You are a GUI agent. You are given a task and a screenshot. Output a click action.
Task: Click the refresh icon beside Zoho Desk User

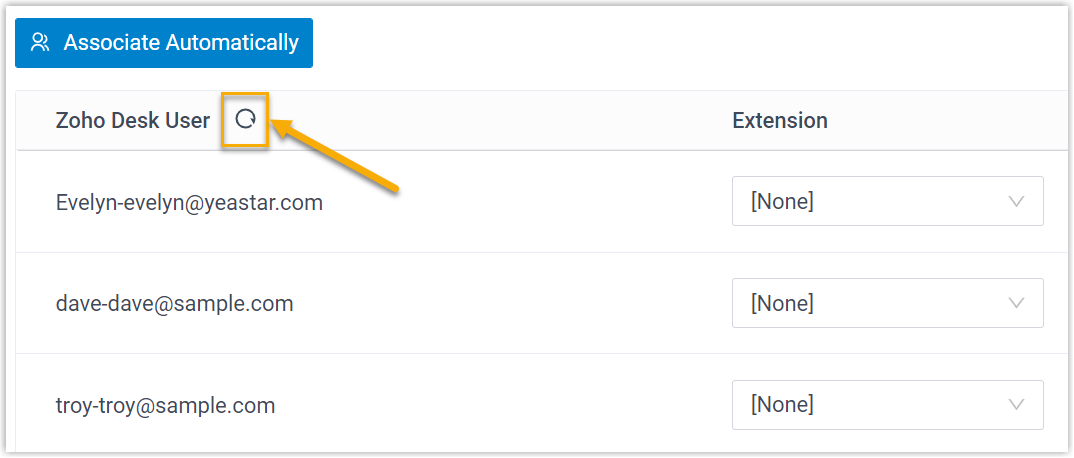click(x=245, y=120)
